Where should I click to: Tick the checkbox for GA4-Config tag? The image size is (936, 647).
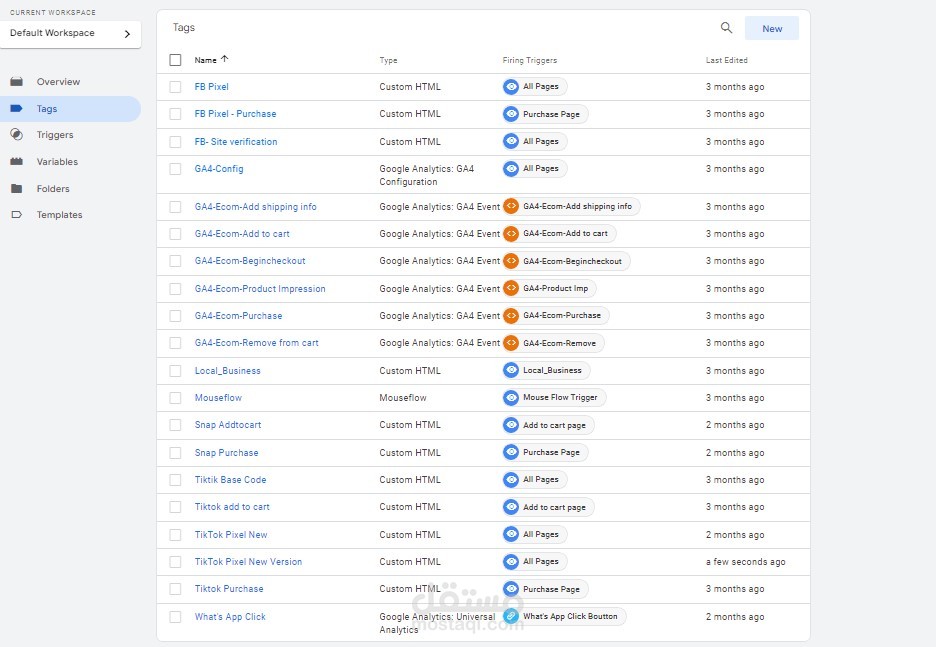175,169
